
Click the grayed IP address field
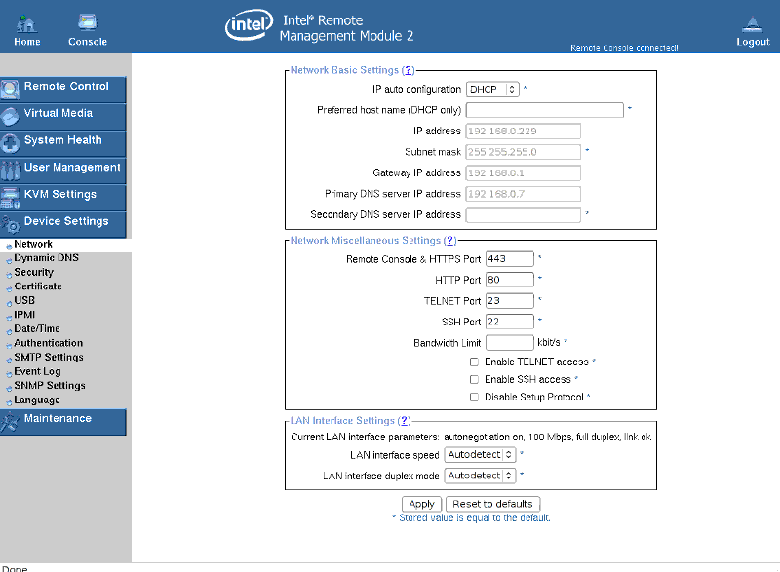pyautogui.click(x=523, y=131)
